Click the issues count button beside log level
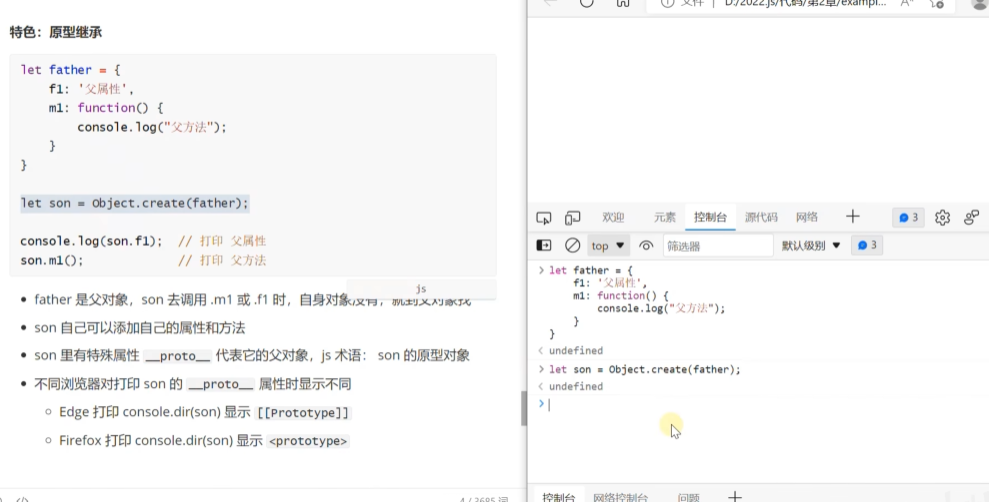This screenshot has height=502, width=989. click(867, 245)
